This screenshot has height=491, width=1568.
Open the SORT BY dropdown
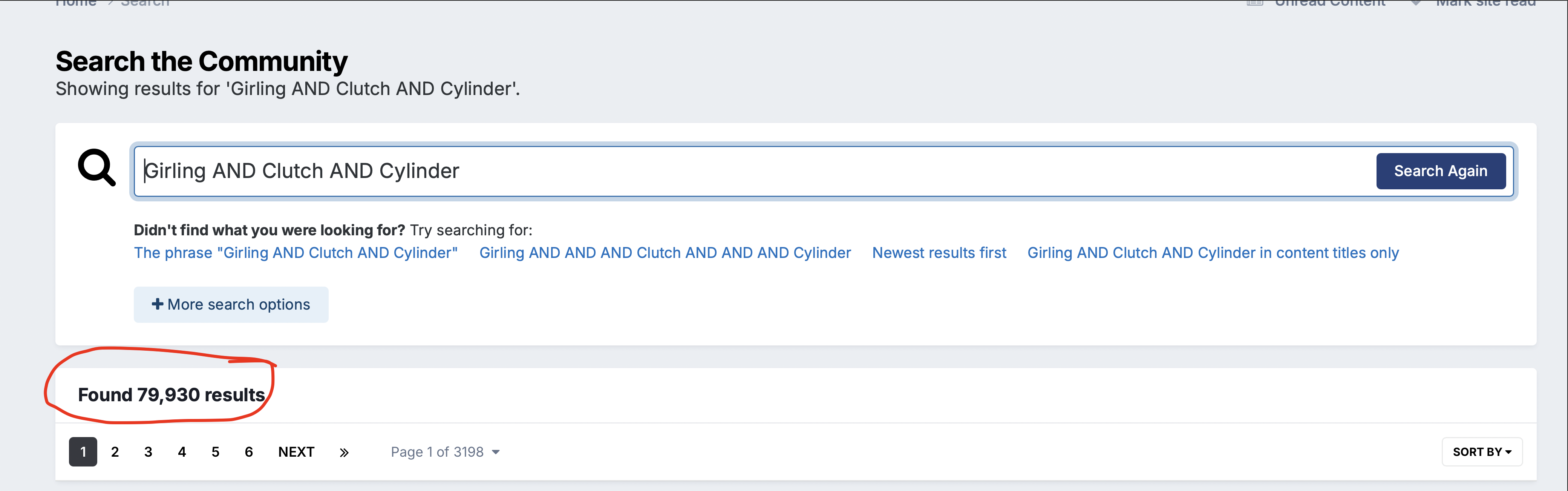(1482, 452)
